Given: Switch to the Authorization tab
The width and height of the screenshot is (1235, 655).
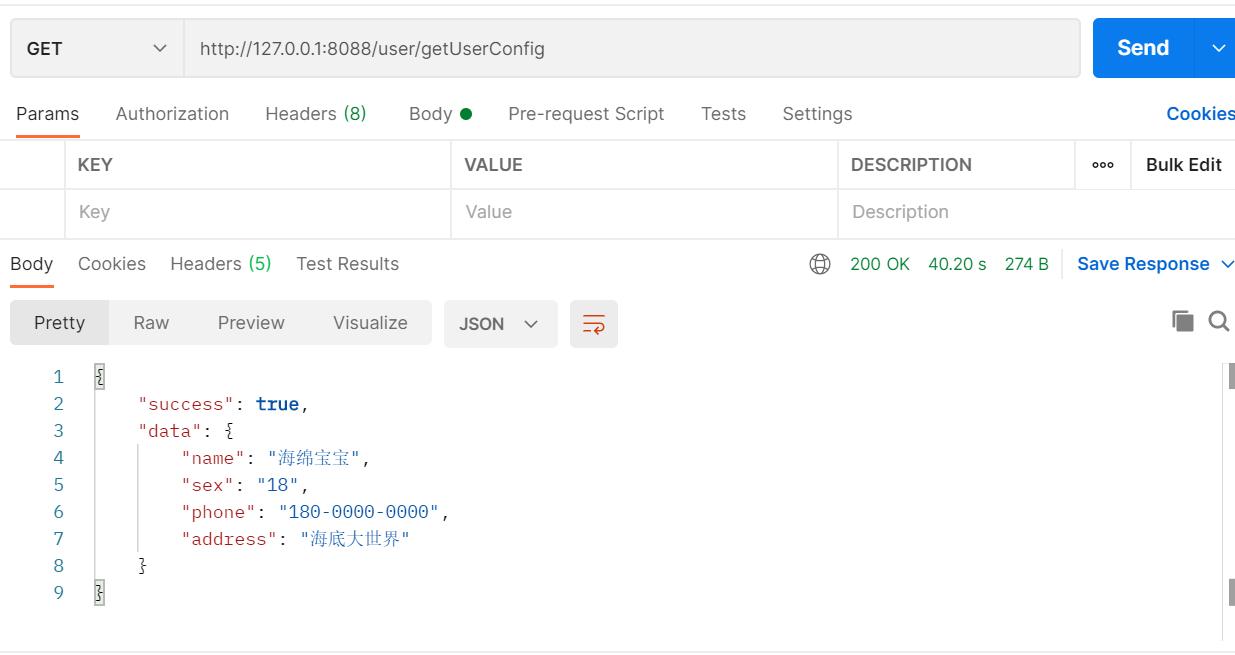Looking at the screenshot, I should tap(171, 113).
